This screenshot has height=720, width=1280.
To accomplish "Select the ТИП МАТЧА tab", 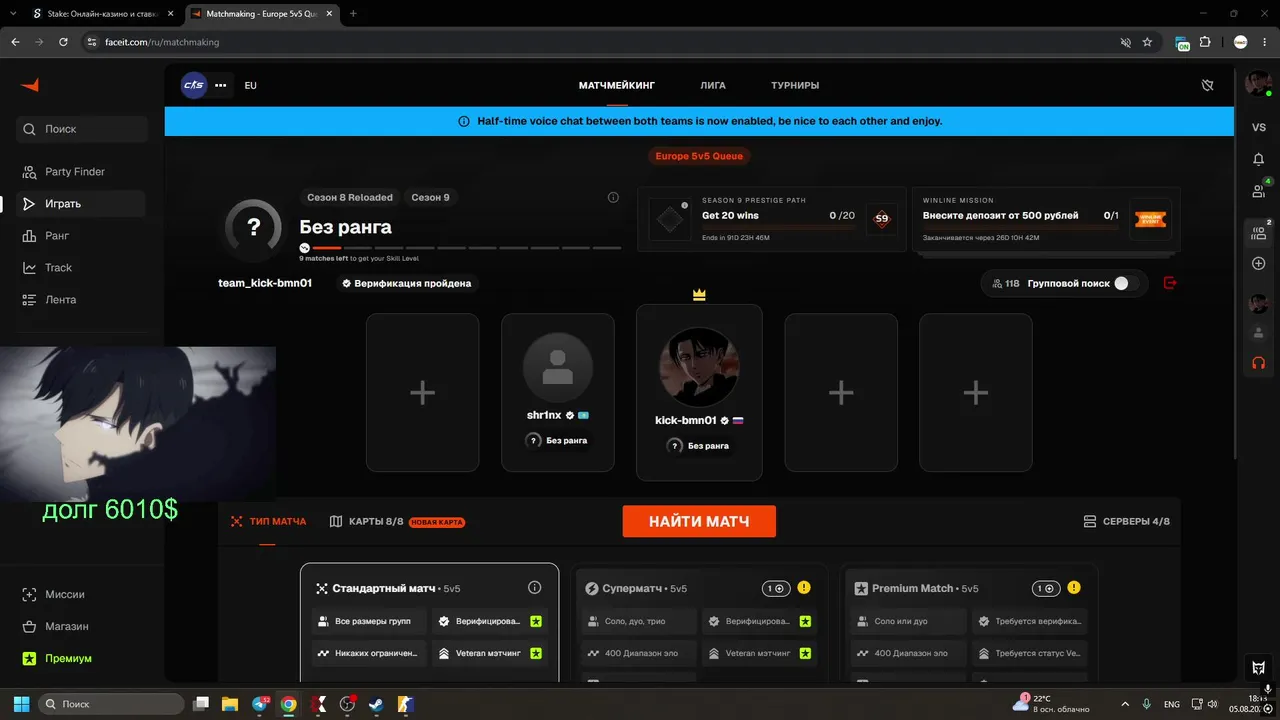I will [x=268, y=522].
